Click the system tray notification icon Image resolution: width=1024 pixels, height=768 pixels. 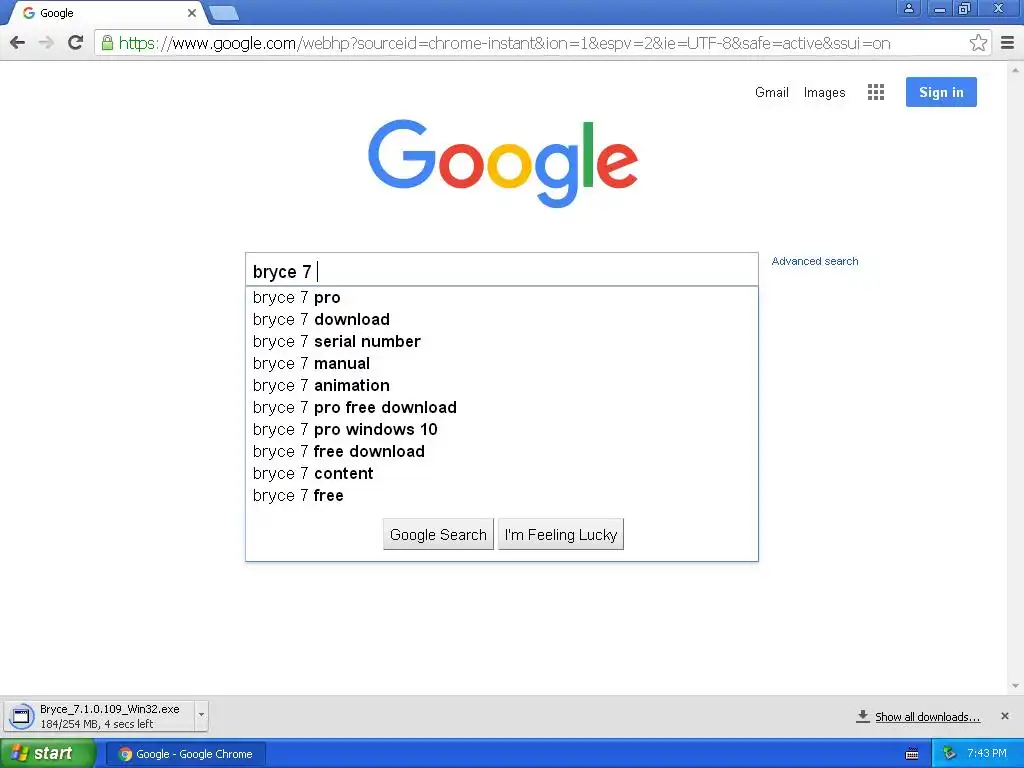pos(949,754)
